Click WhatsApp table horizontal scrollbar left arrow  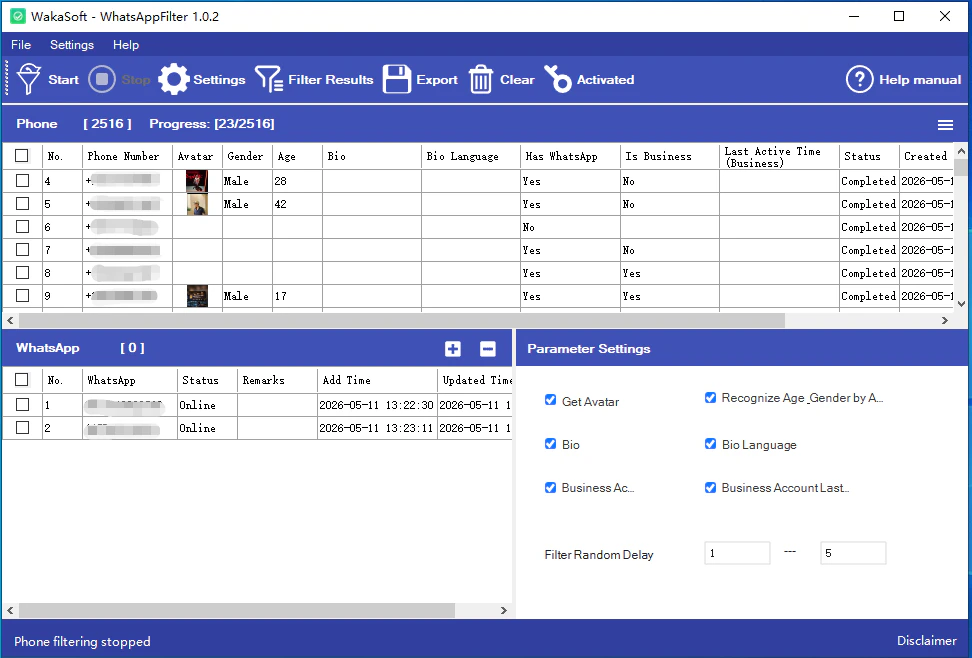[x=10, y=611]
